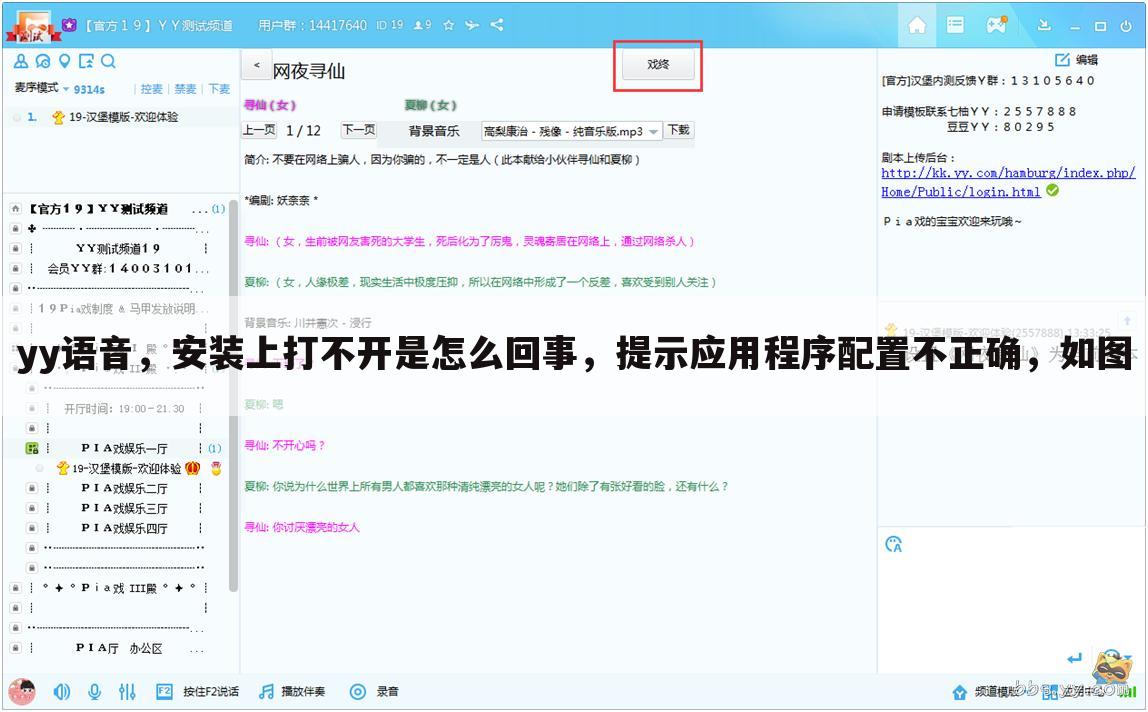Click the 编辑 edit icon
Screen dimensions: 1148x712
tap(1062, 59)
